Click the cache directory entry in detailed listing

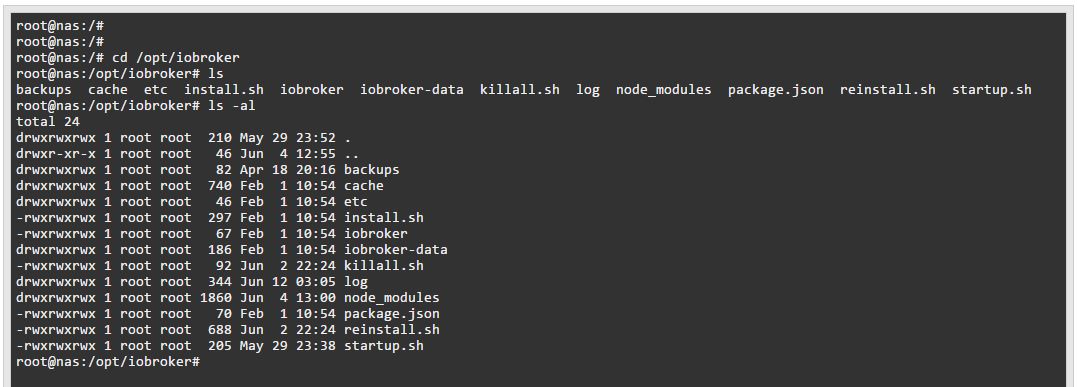[364, 186]
